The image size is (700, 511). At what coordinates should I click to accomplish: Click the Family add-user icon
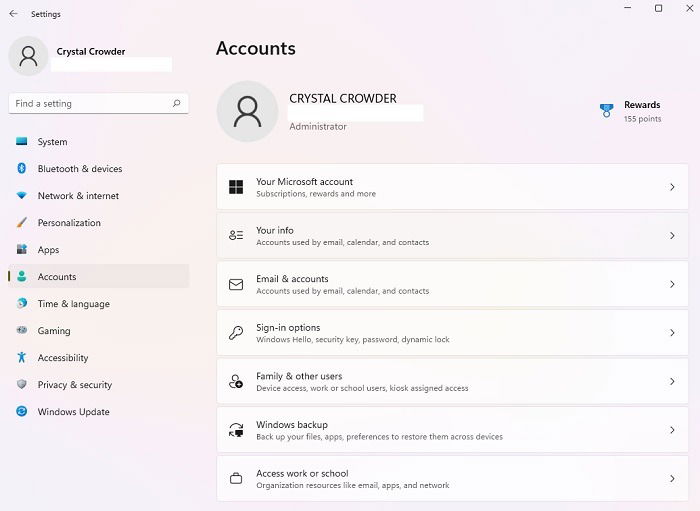point(236,382)
